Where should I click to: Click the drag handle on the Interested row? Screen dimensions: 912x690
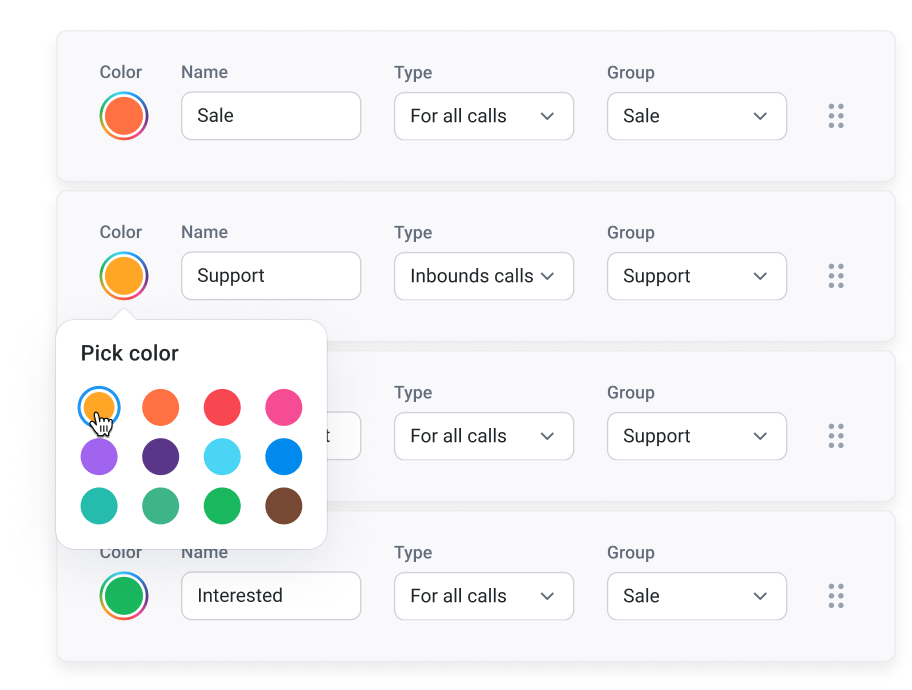tap(837, 596)
